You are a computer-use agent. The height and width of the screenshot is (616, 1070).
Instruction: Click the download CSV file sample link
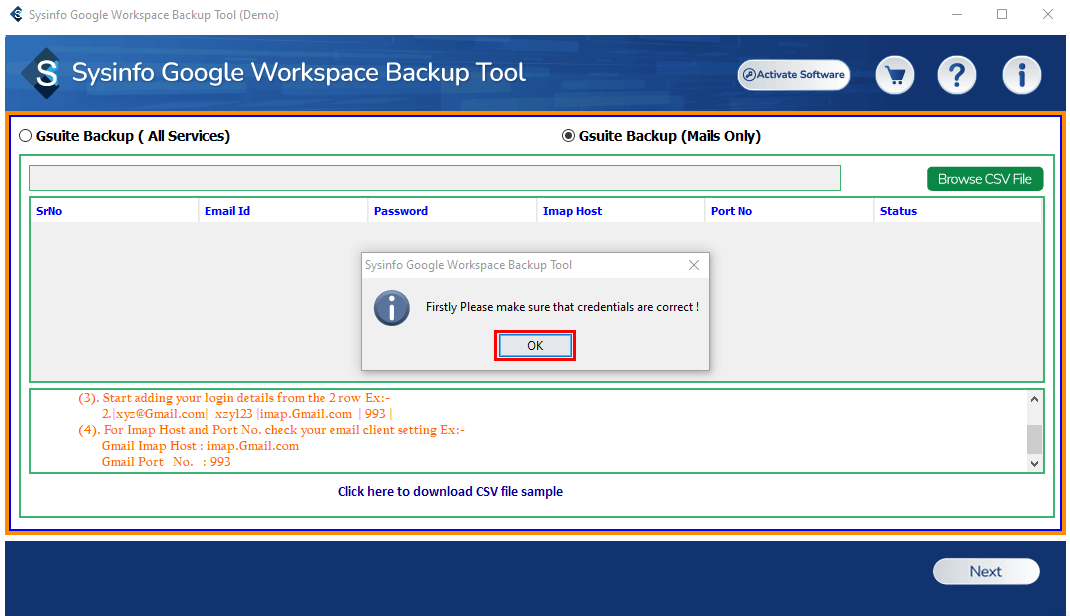450,492
